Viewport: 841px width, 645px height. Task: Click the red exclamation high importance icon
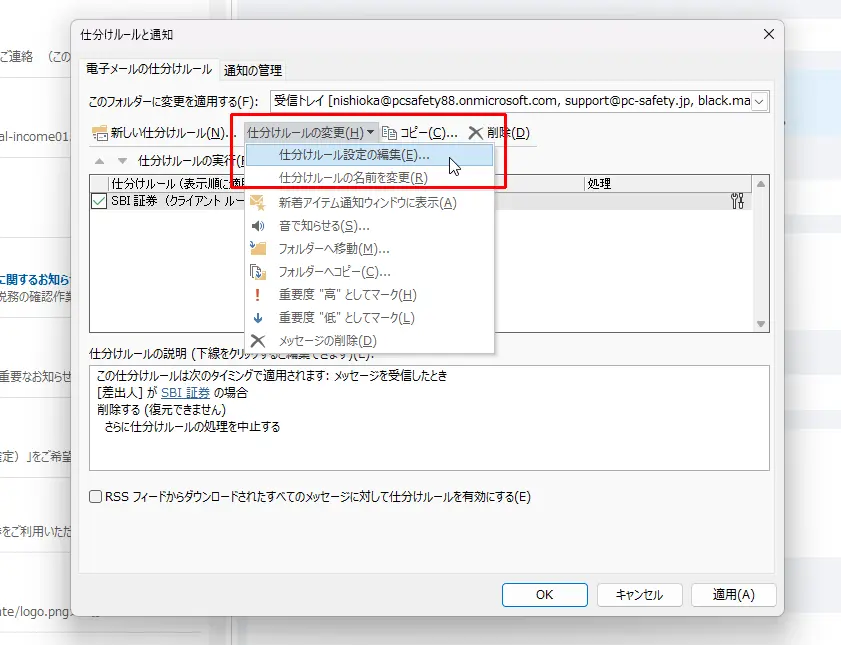(257, 295)
